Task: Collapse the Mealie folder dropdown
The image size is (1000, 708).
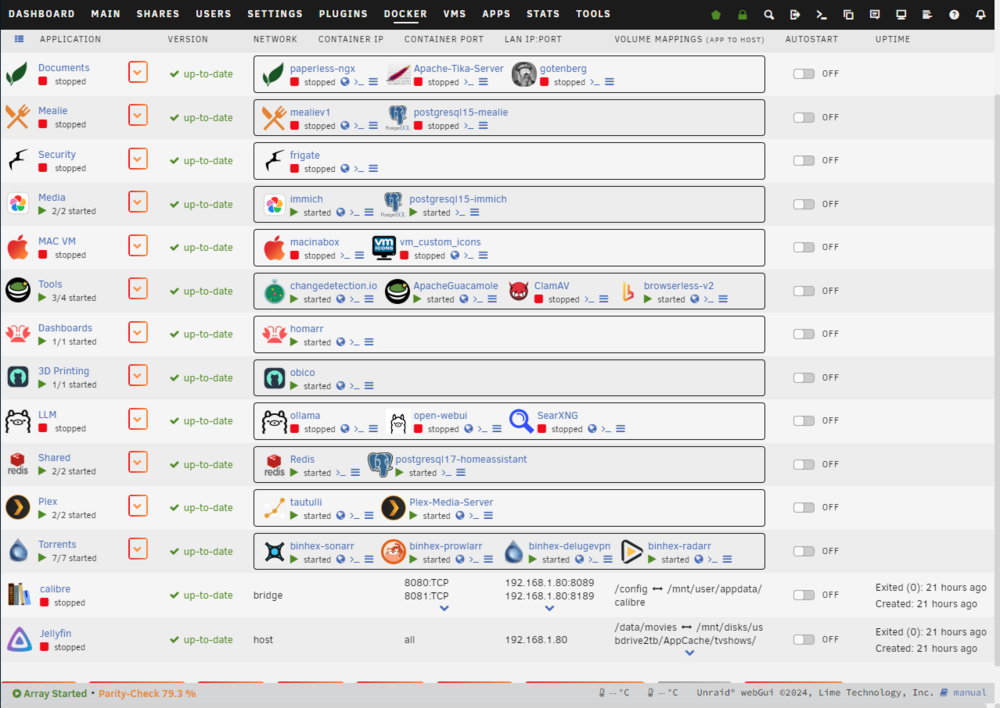Action: tap(138, 115)
